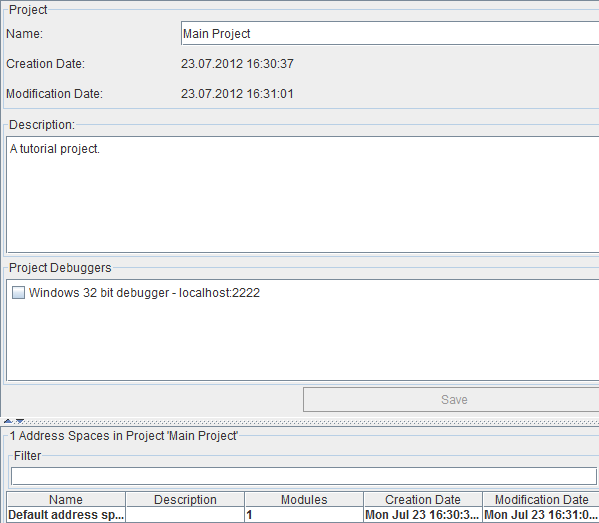This screenshot has width=599, height=523.
Task: Click the address spaces Filter field
Action: coord(304,476)
